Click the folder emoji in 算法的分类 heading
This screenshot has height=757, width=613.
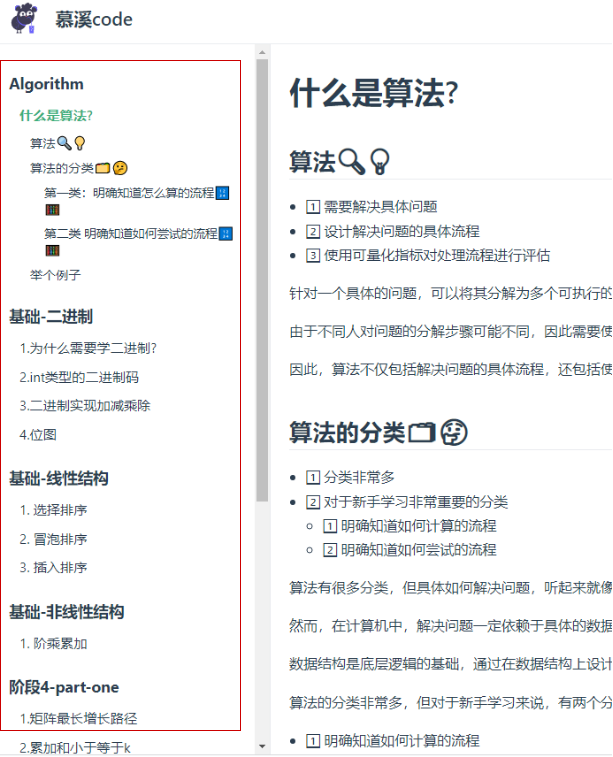coord(422,433)
